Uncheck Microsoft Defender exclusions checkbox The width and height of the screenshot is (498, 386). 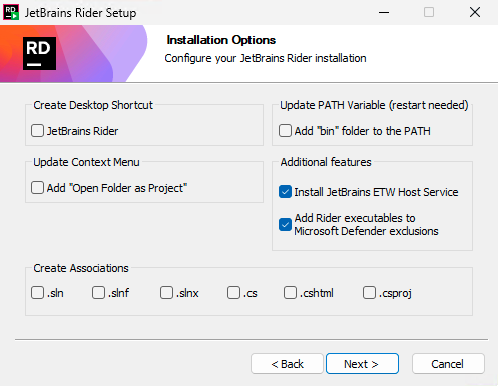(x=285, y=224)
